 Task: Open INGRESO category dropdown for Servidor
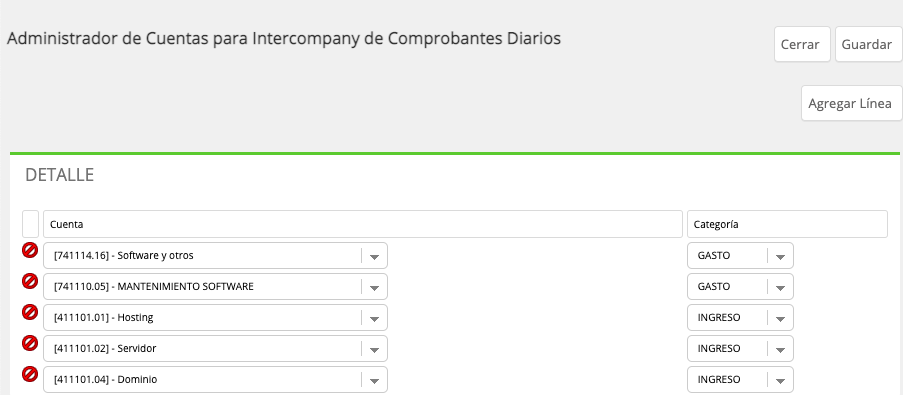click(741, 349)
